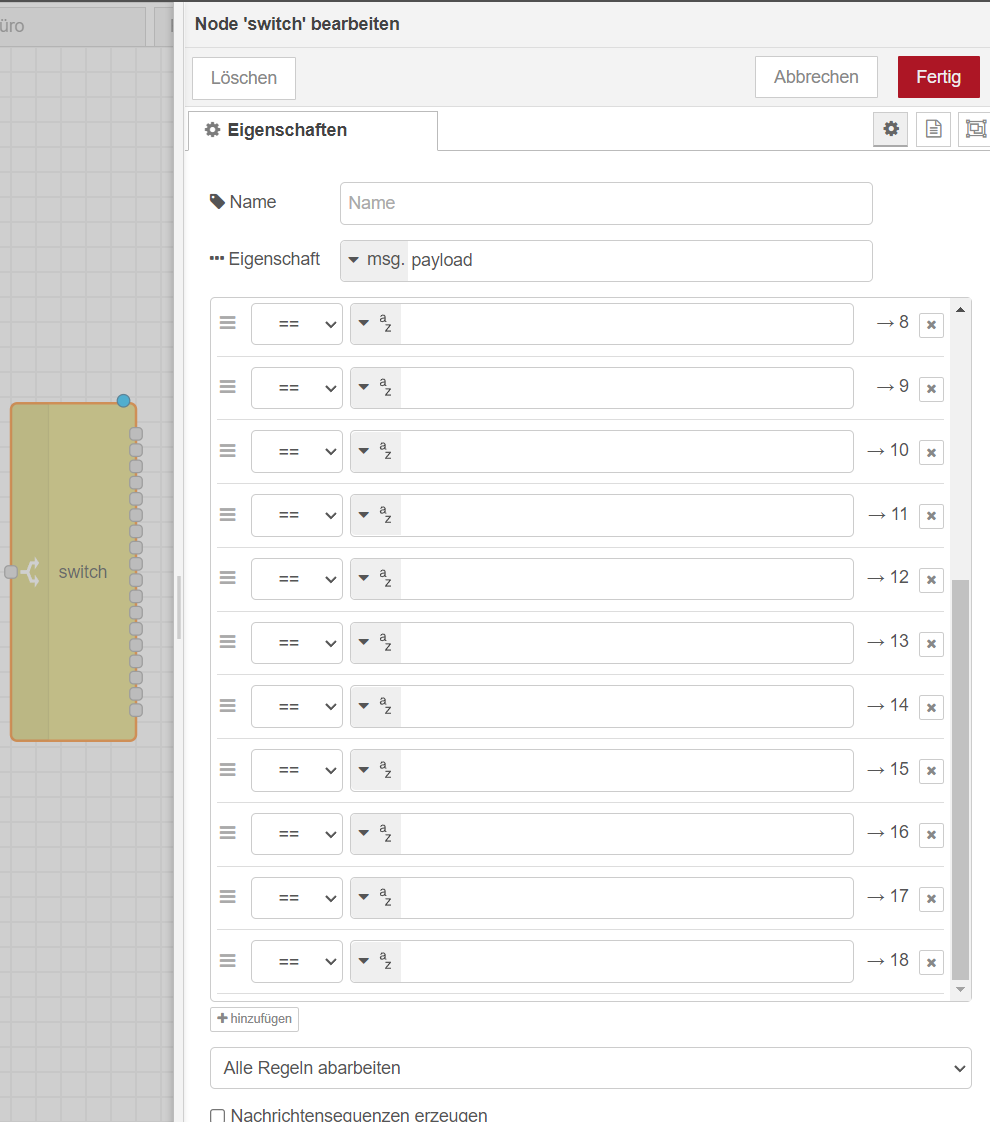The width and height of the screenshot is (990, 1122).
Task: Change value type of rule 13
Action: click(x=376, y=643)
